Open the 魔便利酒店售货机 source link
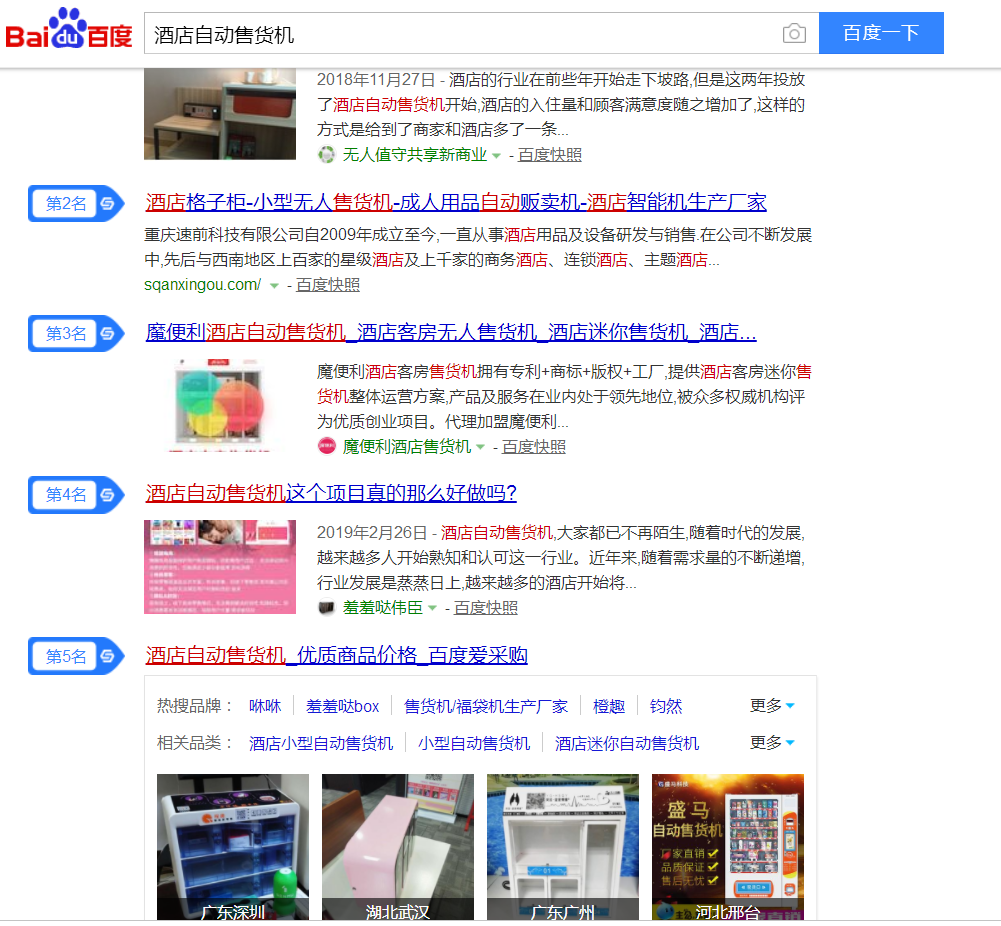Viewport: 1001px width, 926px height. [407, 446]
